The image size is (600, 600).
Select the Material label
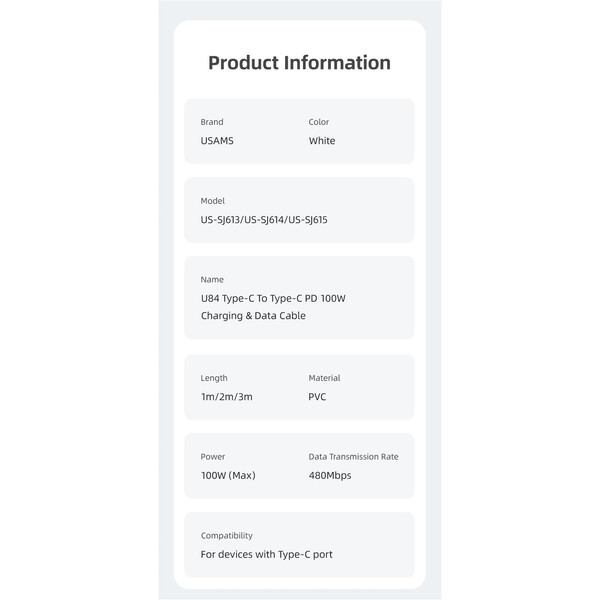click(324, 378)
